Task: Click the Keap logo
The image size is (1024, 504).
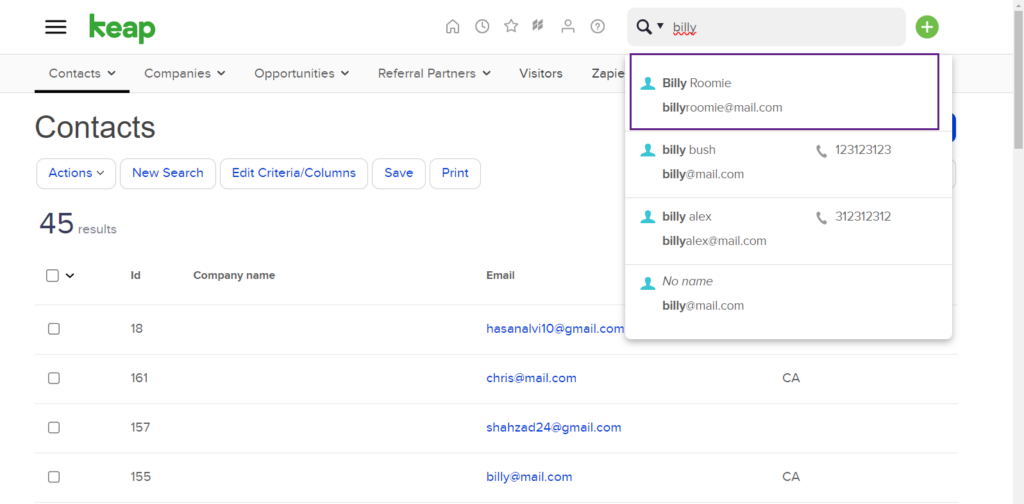Action: (122, 28)
